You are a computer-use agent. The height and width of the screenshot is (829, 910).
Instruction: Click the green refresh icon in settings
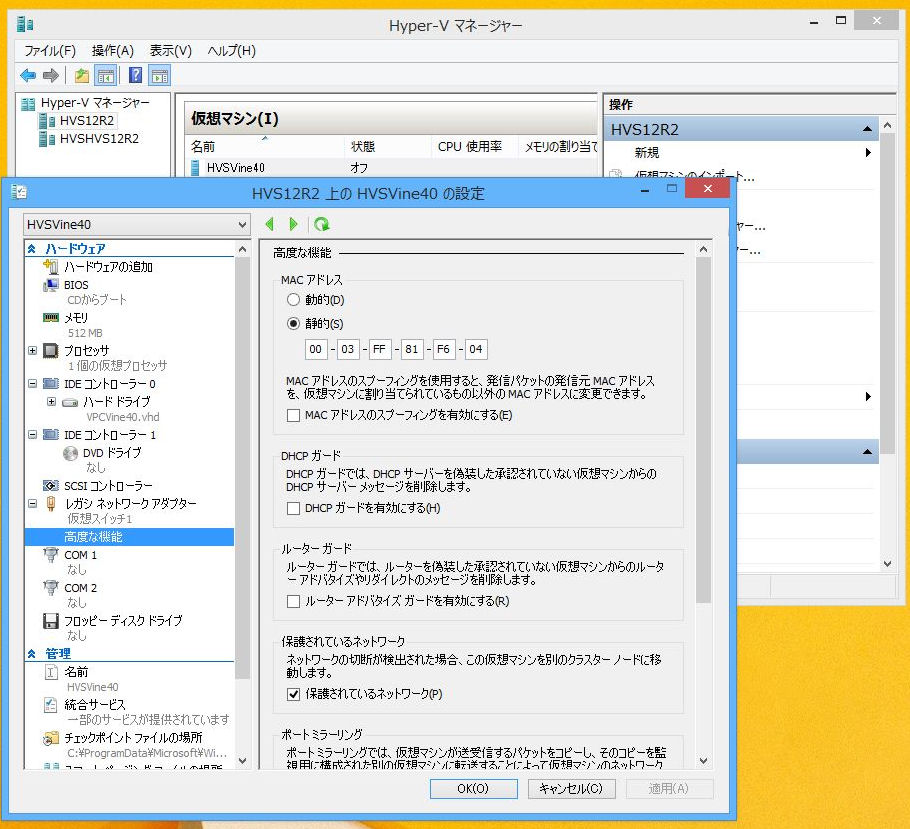coord(321,225)
